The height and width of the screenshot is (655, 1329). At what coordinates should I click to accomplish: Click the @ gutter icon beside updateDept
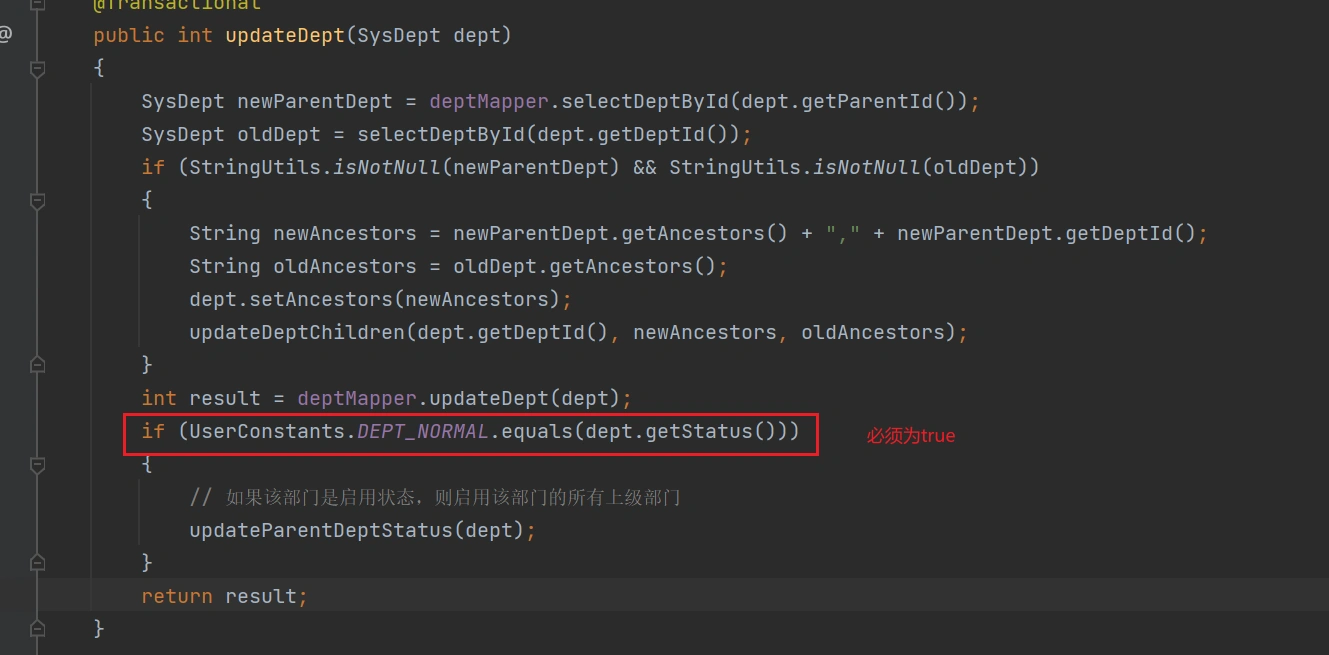pyautogui.click(x=6, y=35)
